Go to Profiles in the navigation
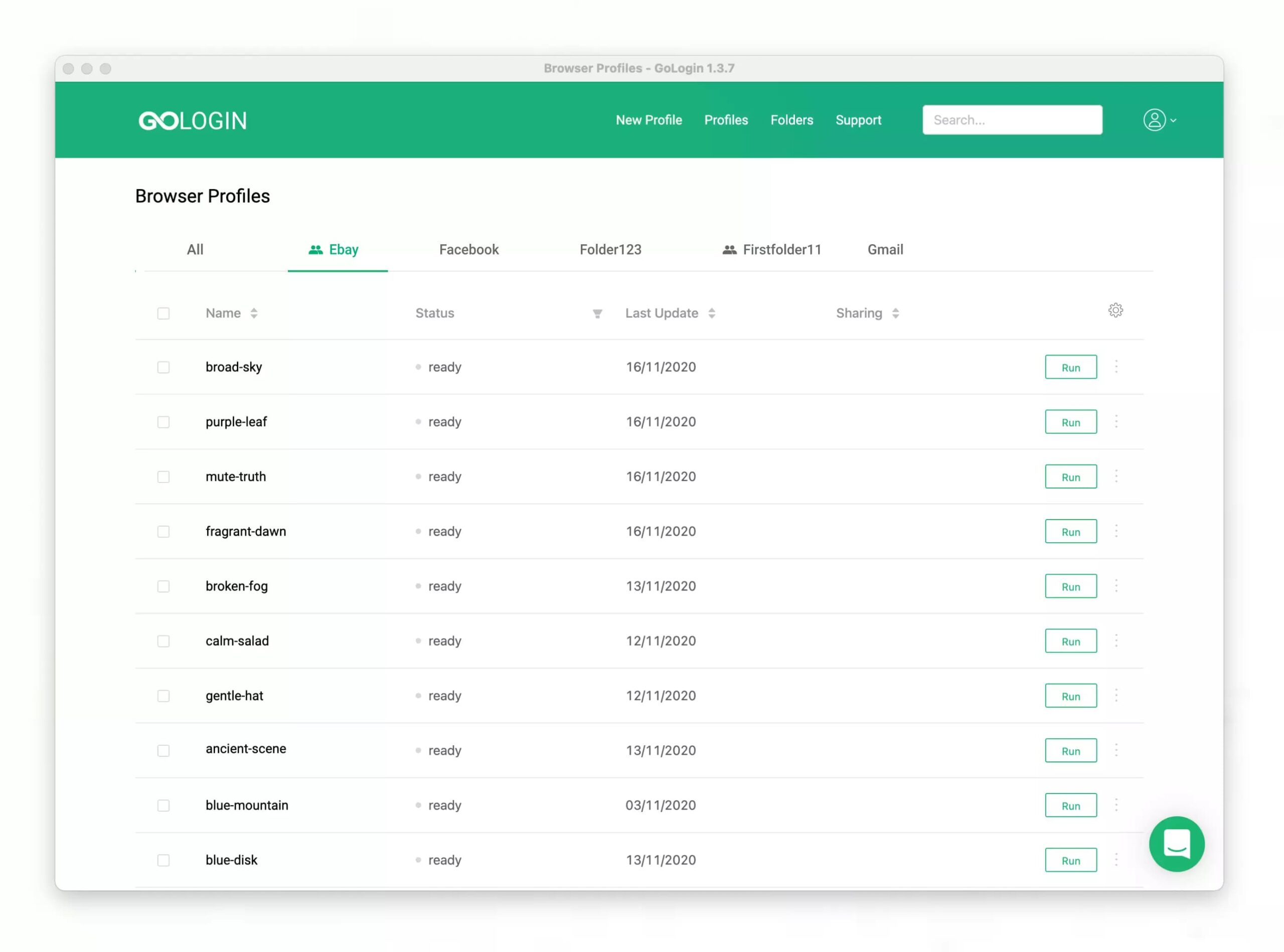1284x952 pixels. (726, 120)
